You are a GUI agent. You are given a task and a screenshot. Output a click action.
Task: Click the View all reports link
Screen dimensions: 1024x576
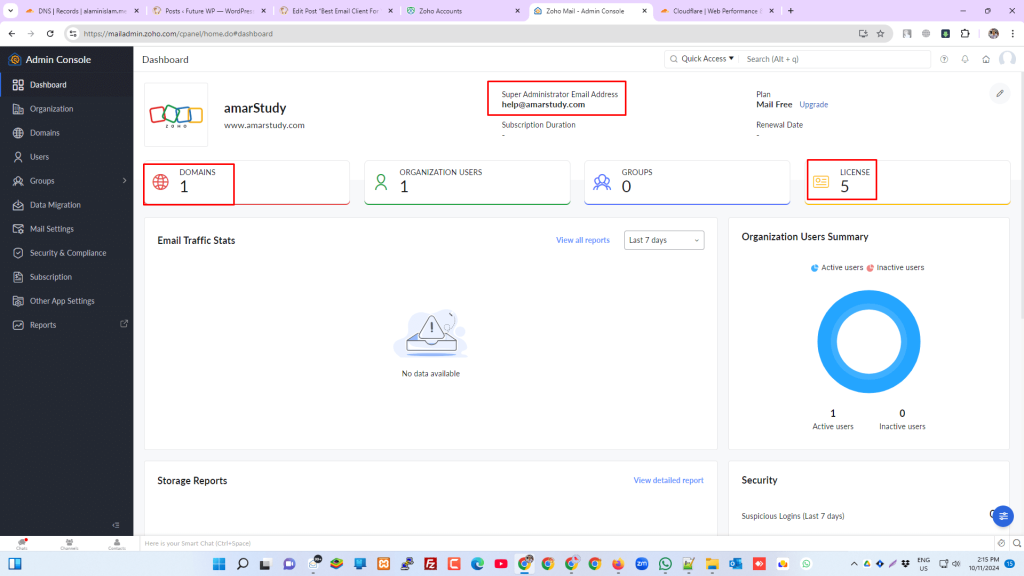pos(583,240)
